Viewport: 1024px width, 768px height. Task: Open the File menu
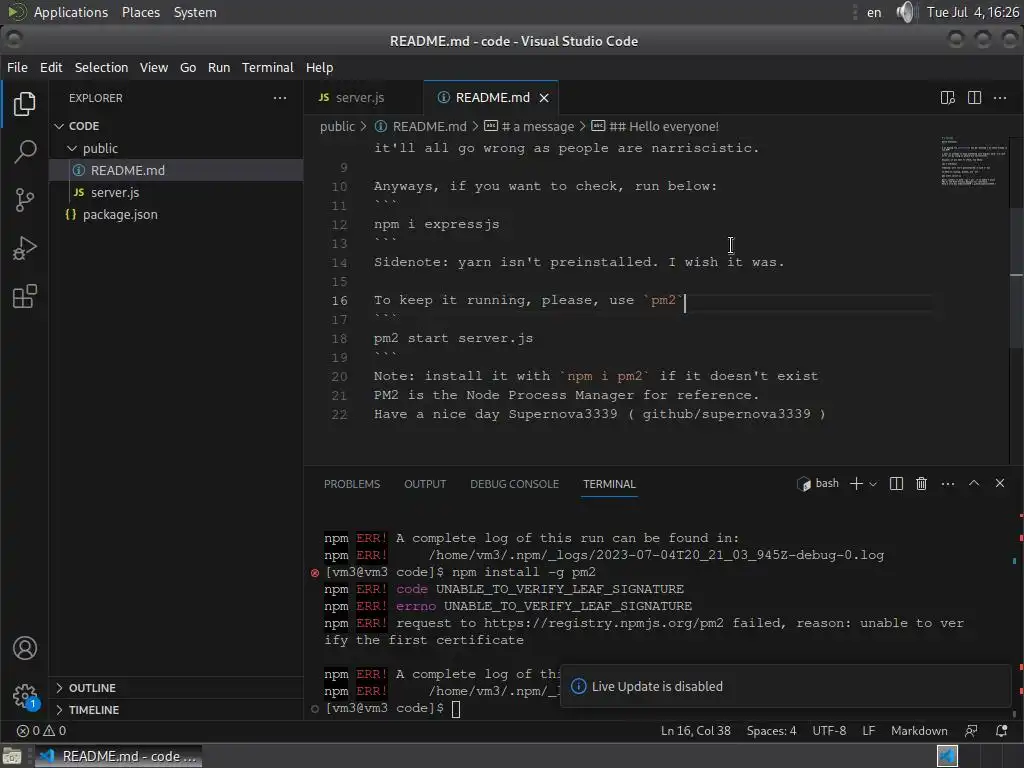tap(17, 67)
